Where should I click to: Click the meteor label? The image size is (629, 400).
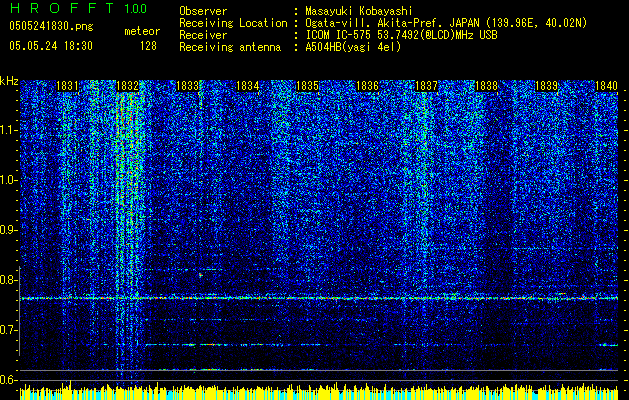pos(142,31)
